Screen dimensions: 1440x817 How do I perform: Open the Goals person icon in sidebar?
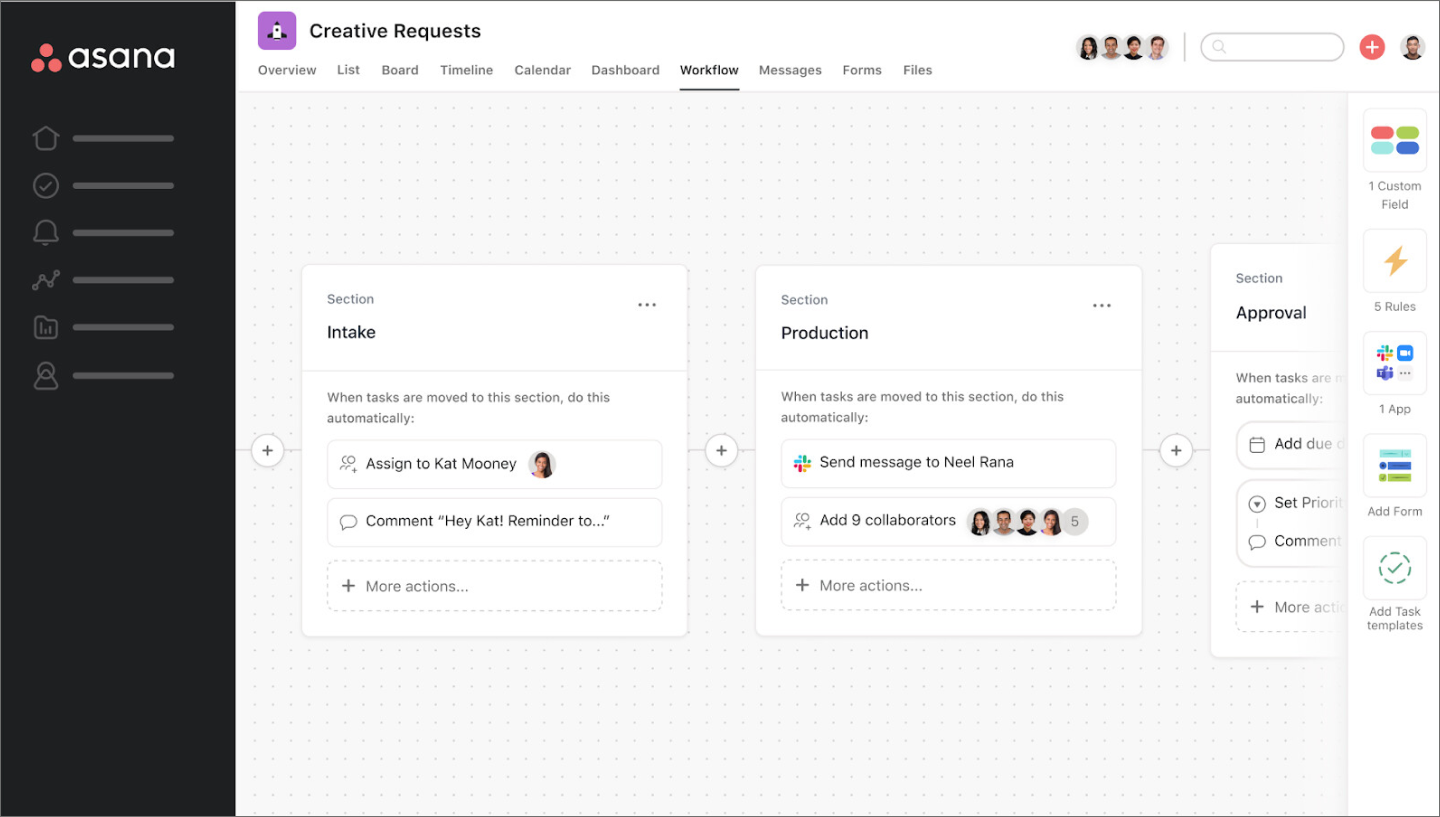46,375
